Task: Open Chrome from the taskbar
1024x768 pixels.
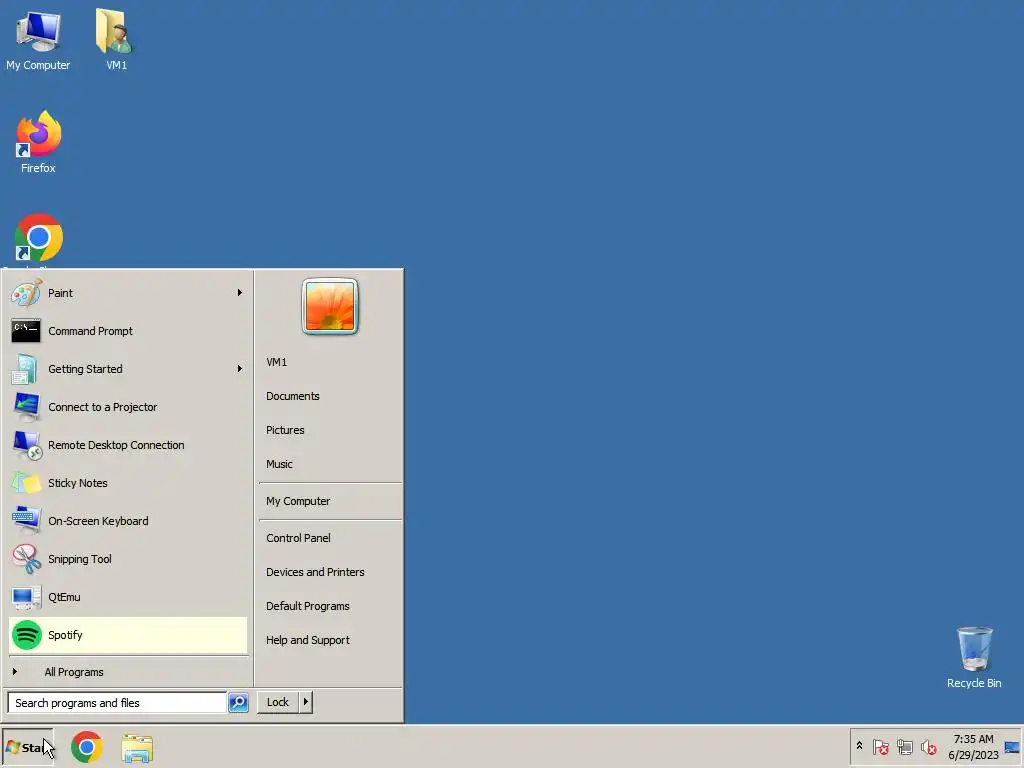Action: coord(87,748)
